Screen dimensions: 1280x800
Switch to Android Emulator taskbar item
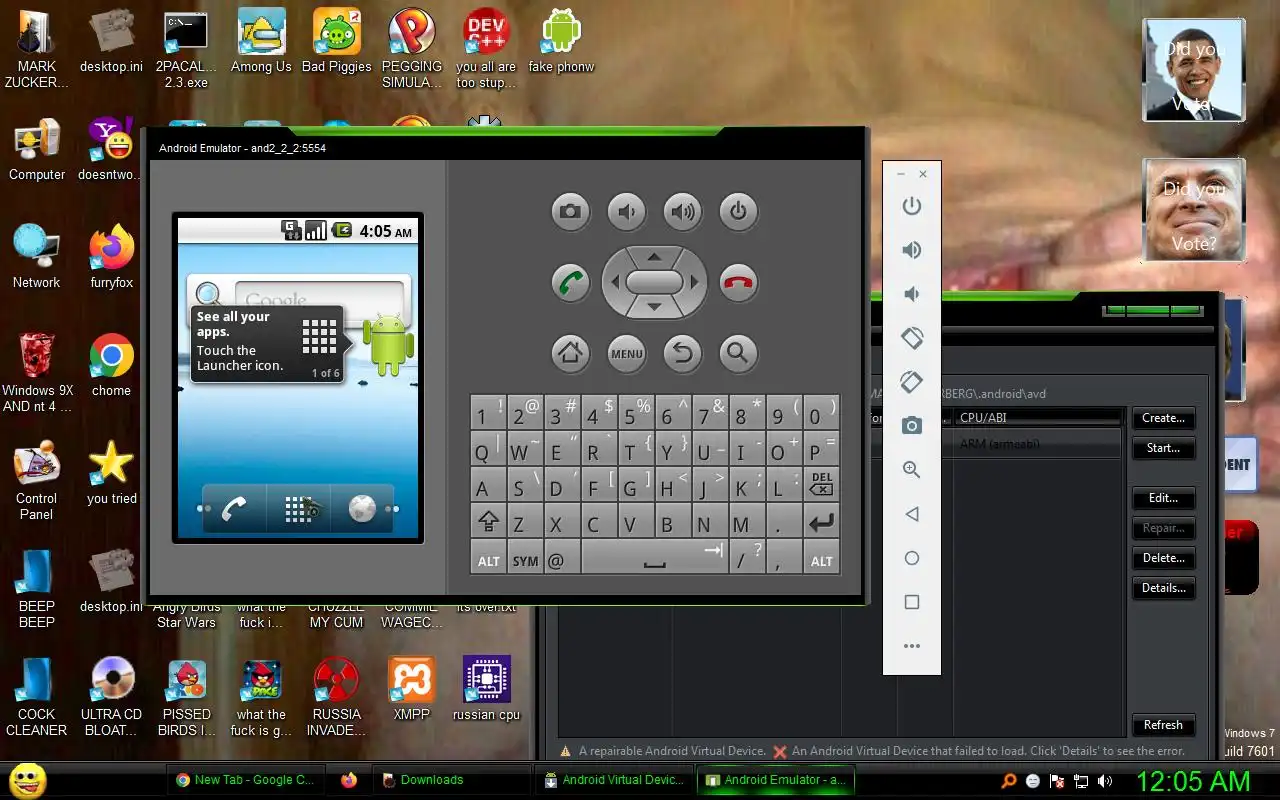coord(775,780)
